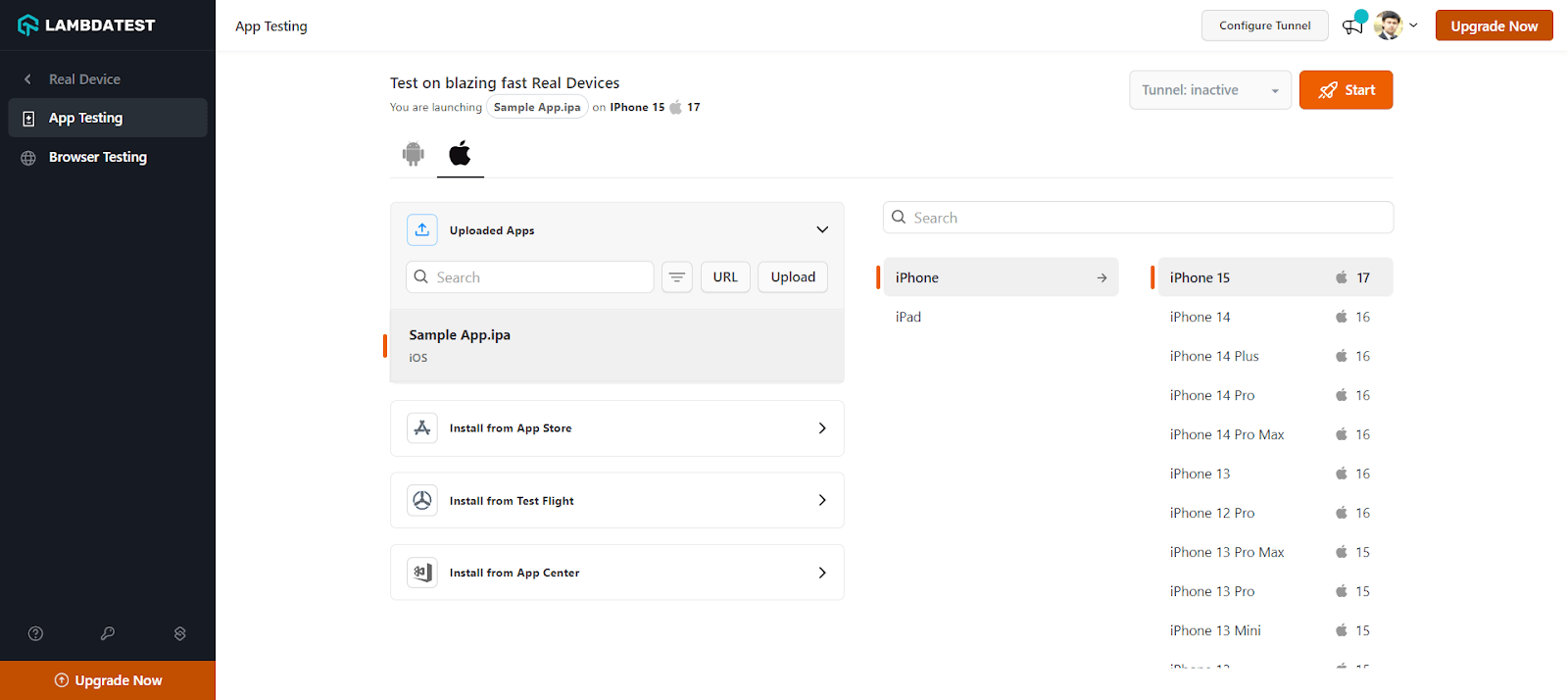Viewport: 1568px width, 700px height.
Task: Open the user profile avatar
Action: click(1388, 25)
